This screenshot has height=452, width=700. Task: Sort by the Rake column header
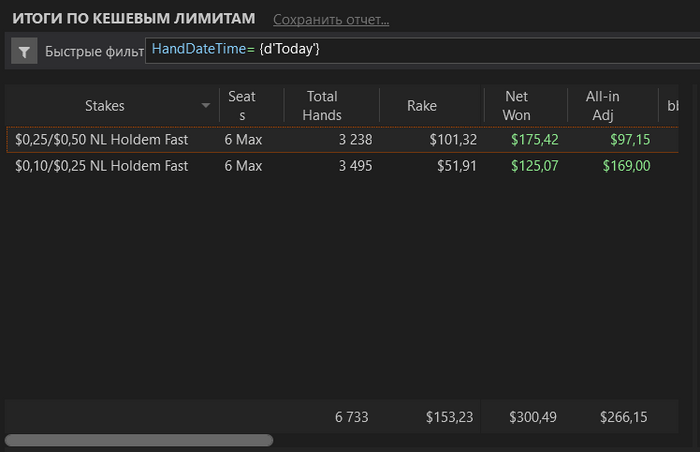tap(421, 106)
